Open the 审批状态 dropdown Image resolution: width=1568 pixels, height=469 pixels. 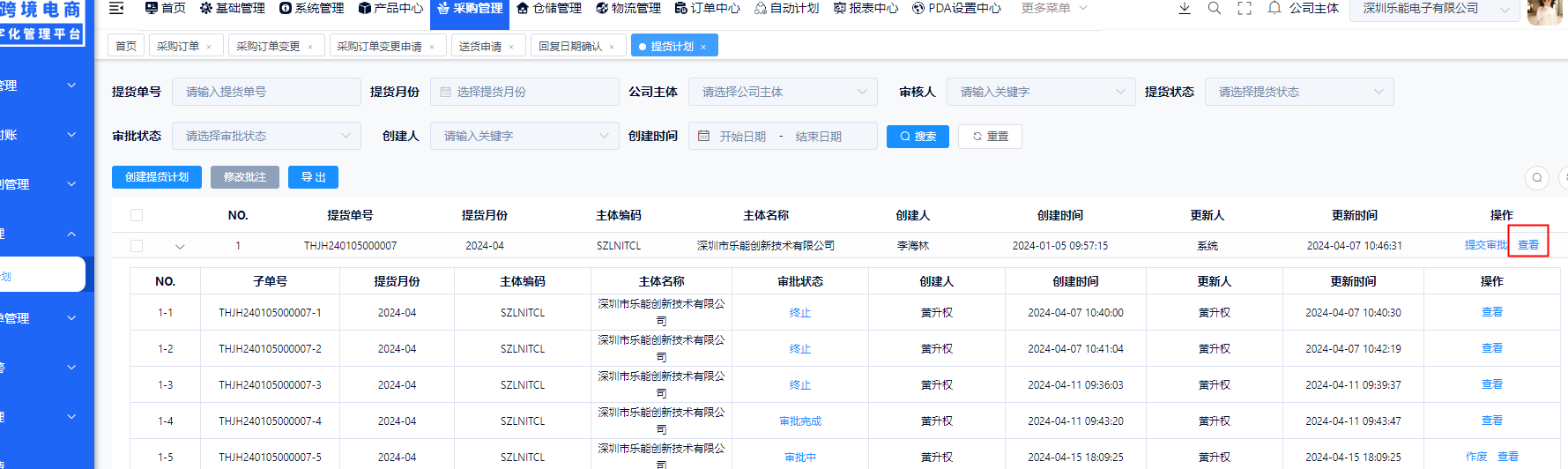click(x=266, y=136)
